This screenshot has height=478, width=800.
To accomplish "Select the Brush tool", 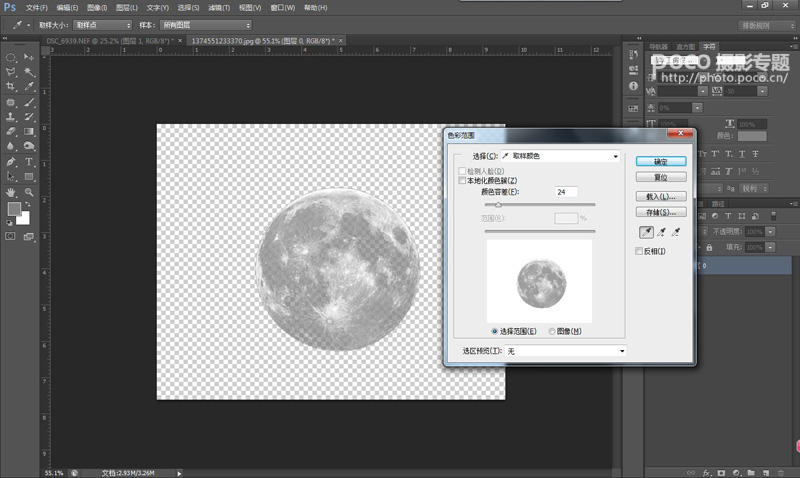I will (29, 102).
